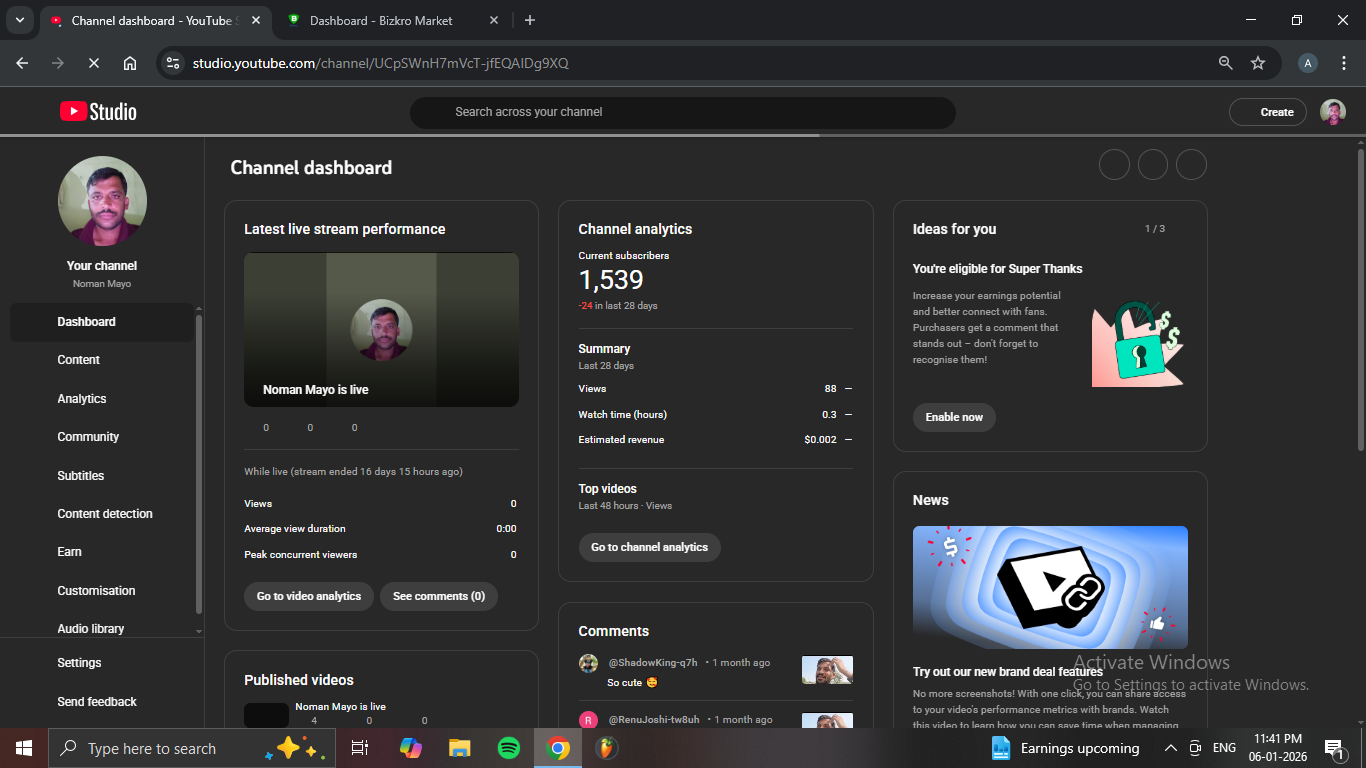Open FL Studio from the taskbar
The image size is (1366, 768).
(606, 748)
